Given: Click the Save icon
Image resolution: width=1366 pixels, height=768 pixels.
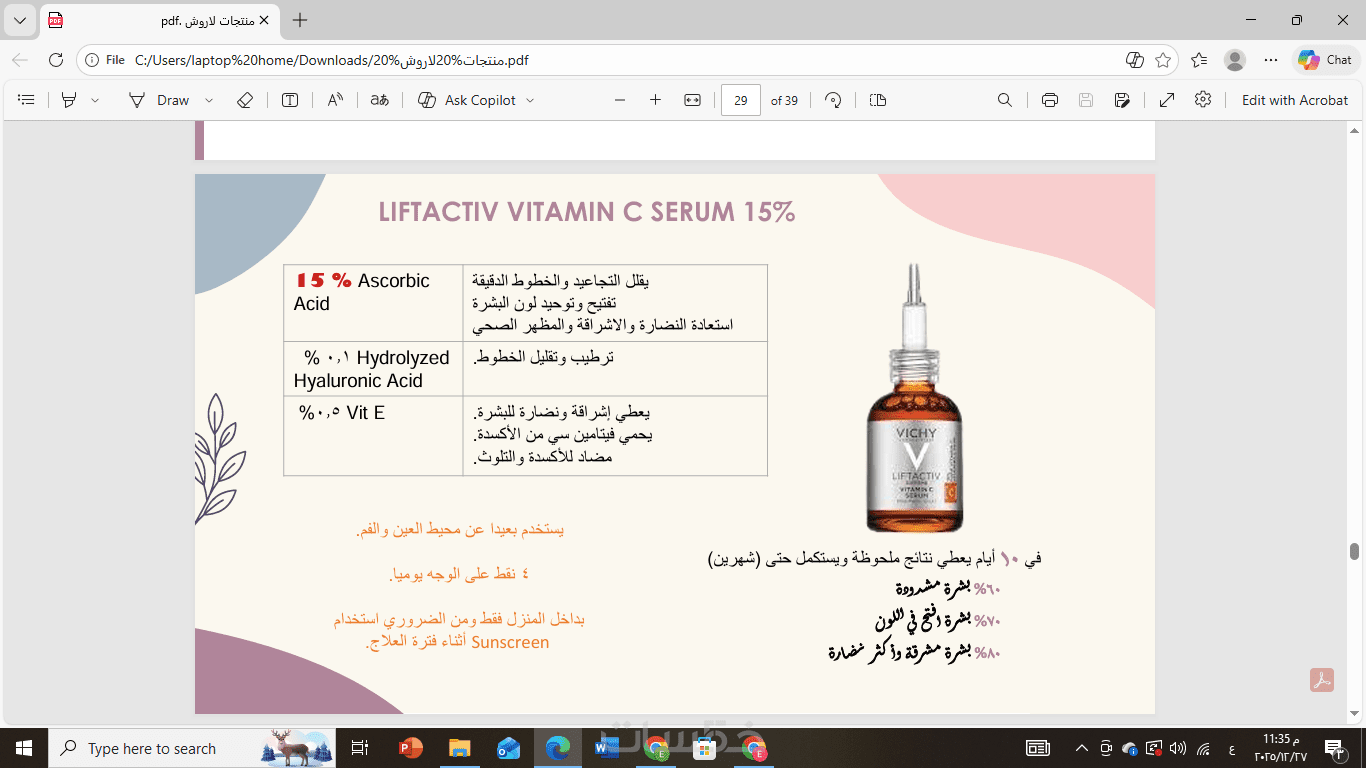Looking at the screenshot, I should point(1086,100).
